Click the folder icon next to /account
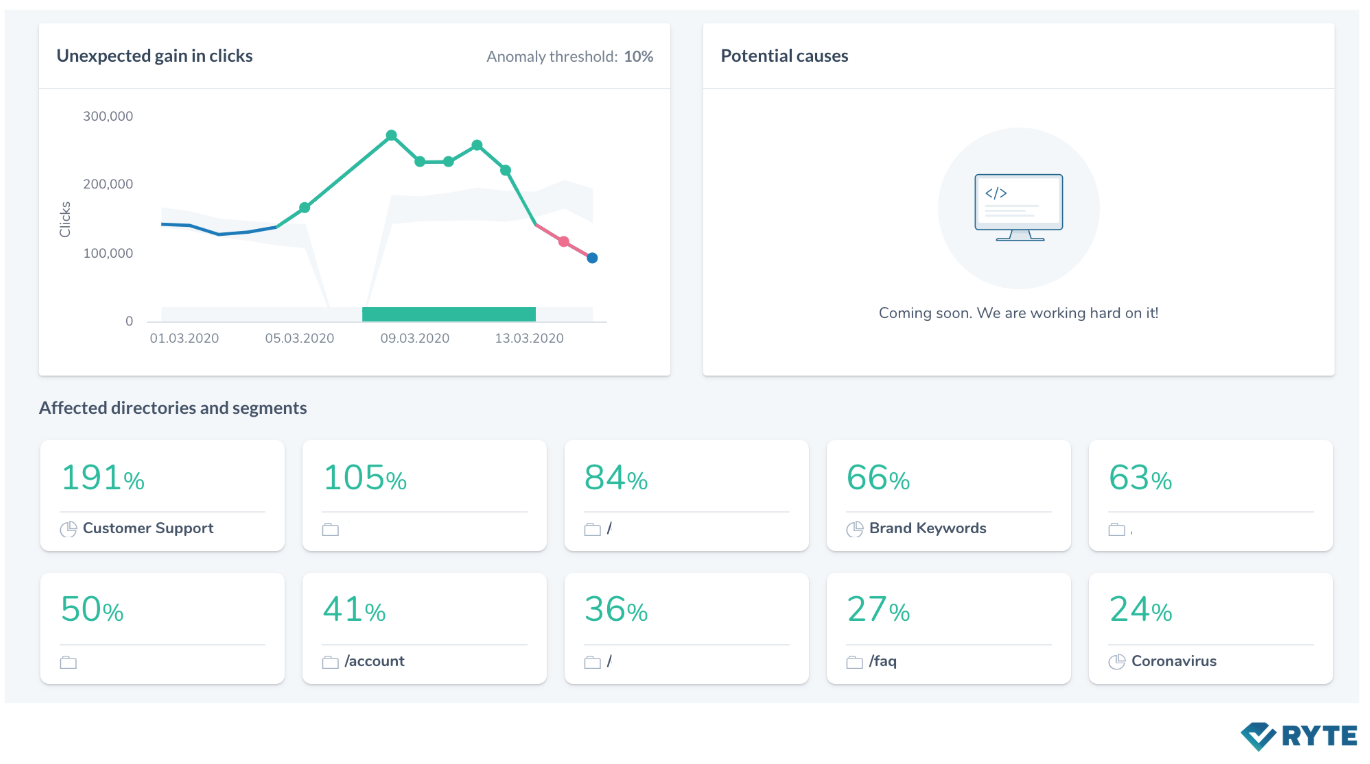The width and height of the screenshot is (1370, 764). point(330,663)
